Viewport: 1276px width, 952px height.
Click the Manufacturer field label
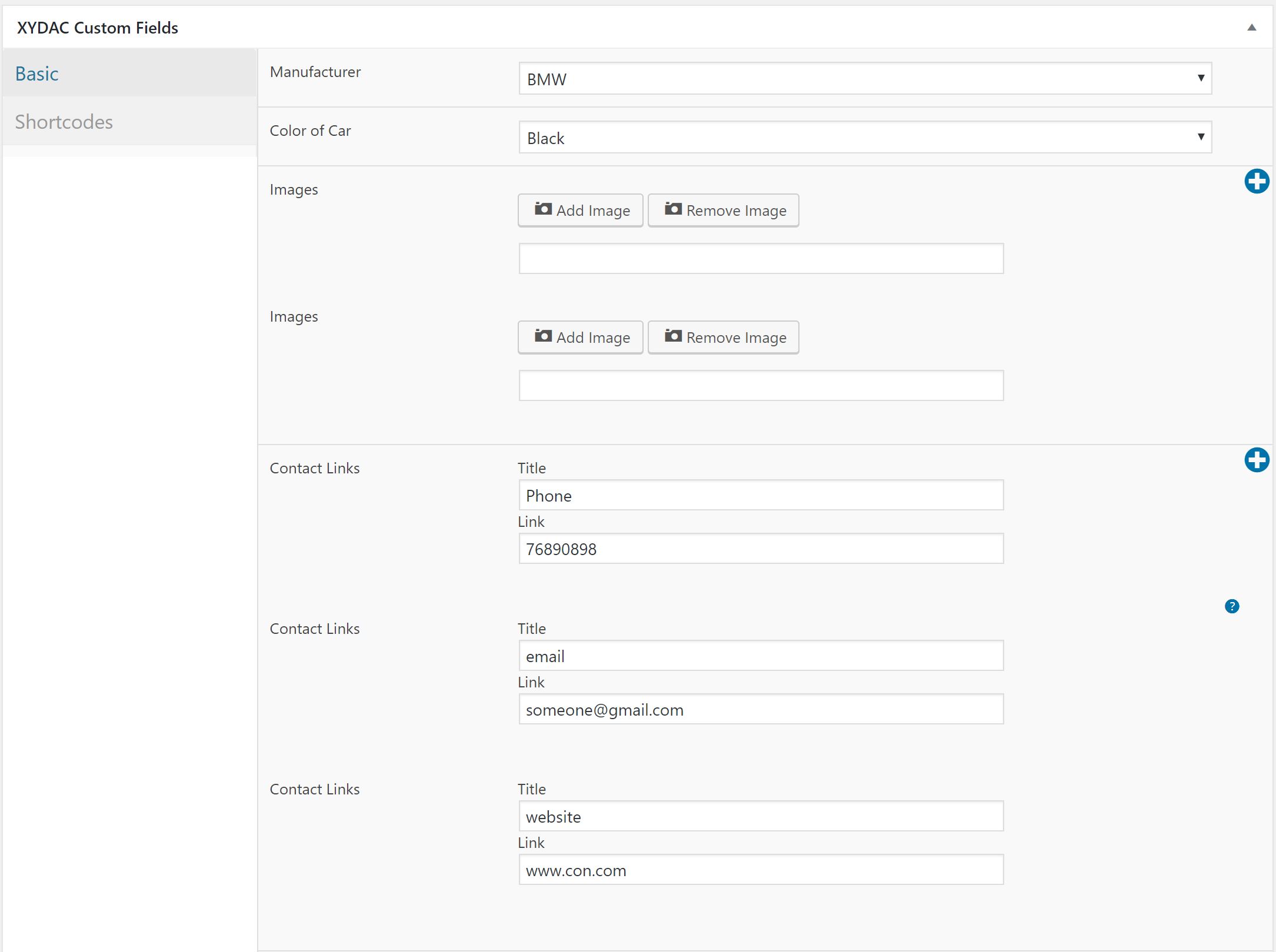(x=315, y=72)
